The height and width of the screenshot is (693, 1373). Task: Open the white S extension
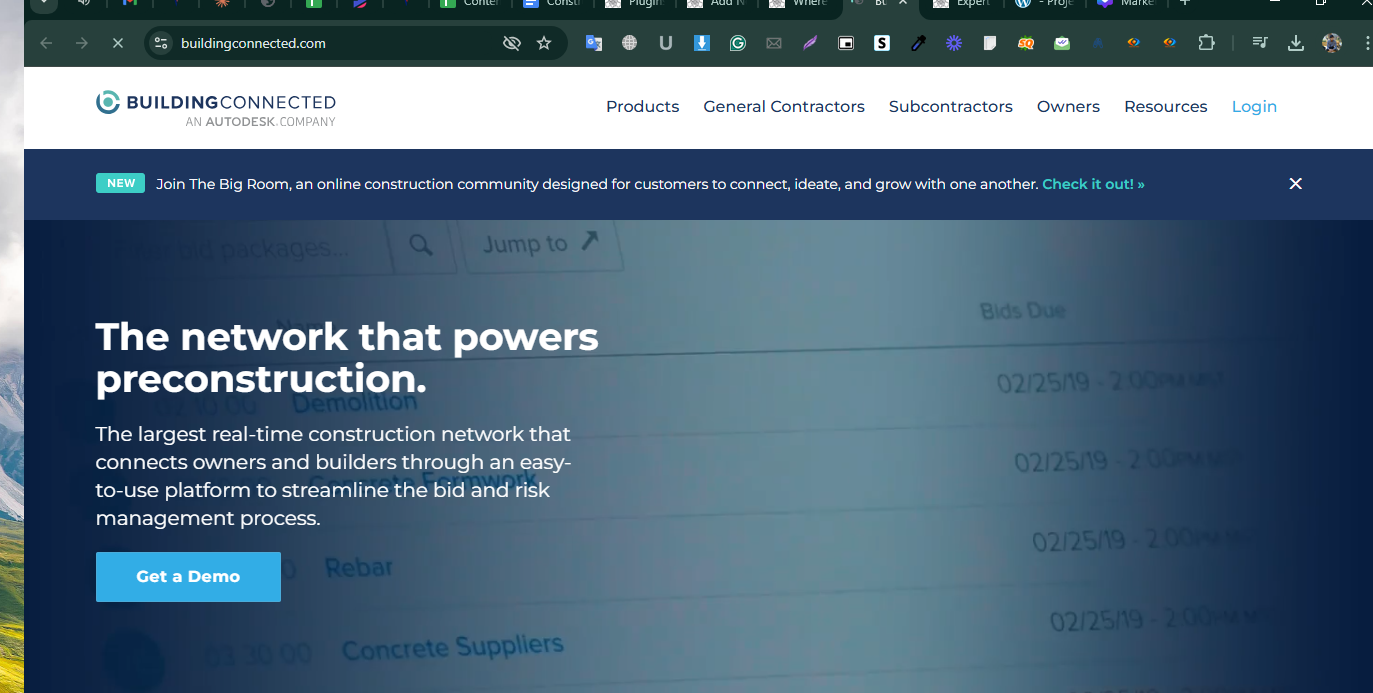point(882,43)
